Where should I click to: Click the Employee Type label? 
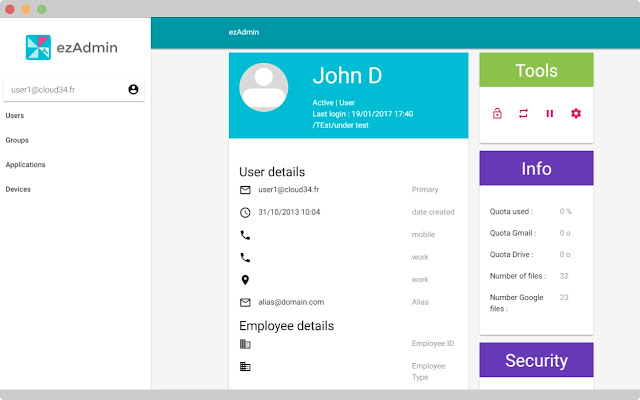coord(428,371)
